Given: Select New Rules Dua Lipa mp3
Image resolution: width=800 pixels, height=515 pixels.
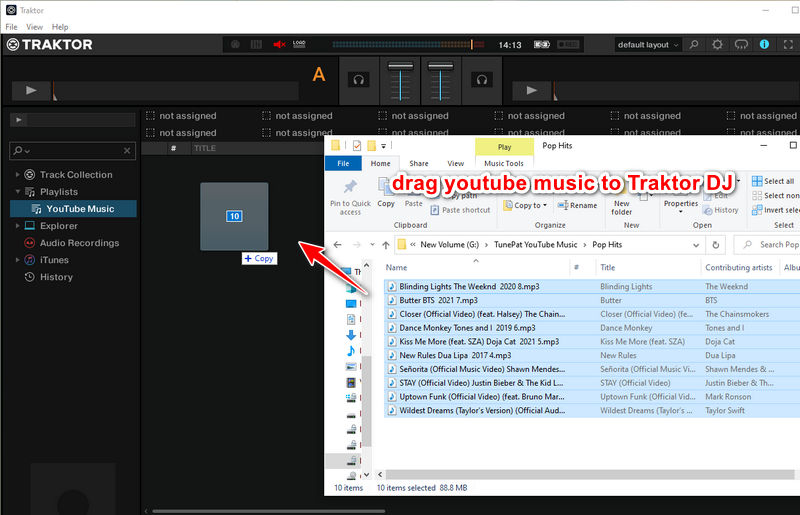Looking at the screenshot, I should (455, 355).
